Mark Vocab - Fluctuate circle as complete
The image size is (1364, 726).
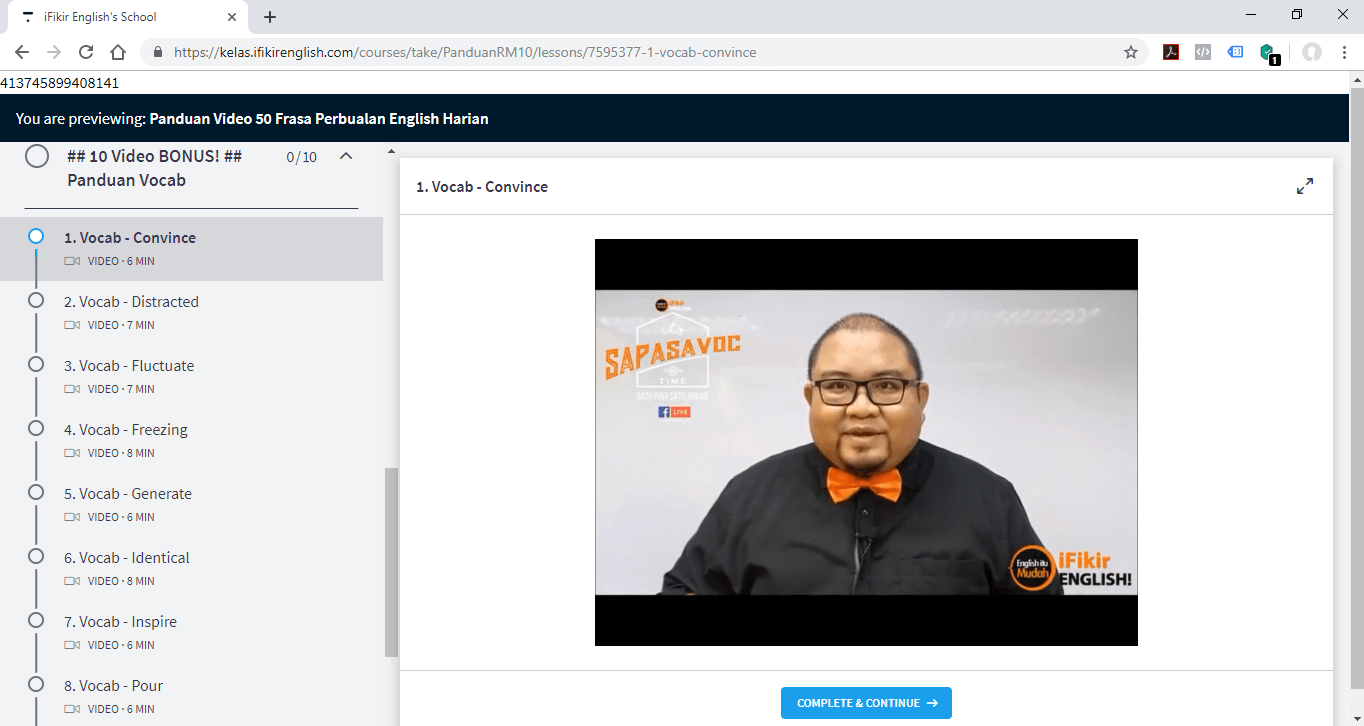pyautogui.click(x=36, y=364)
